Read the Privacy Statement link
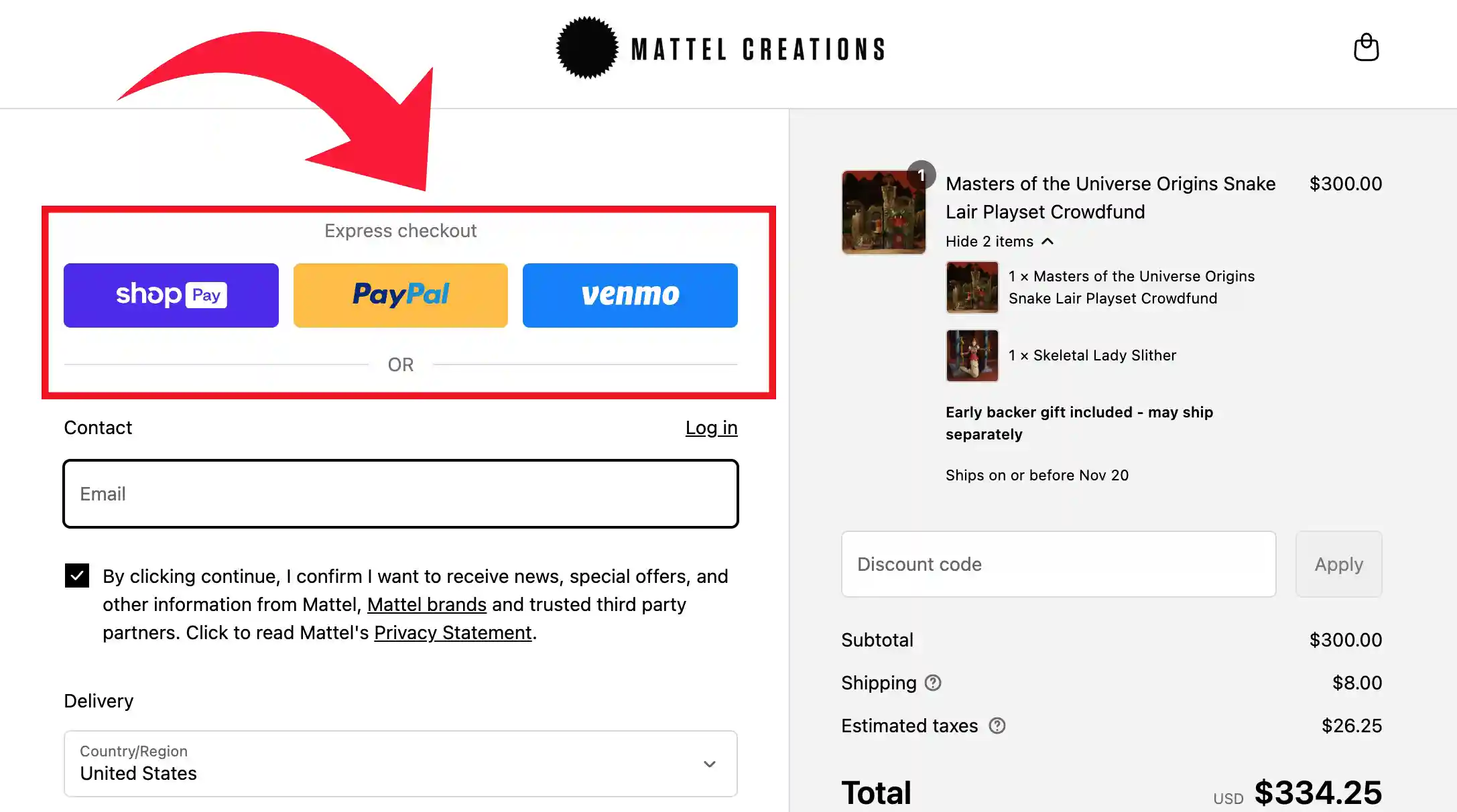This screenshot has height=812, width=1457. point(453,632)
